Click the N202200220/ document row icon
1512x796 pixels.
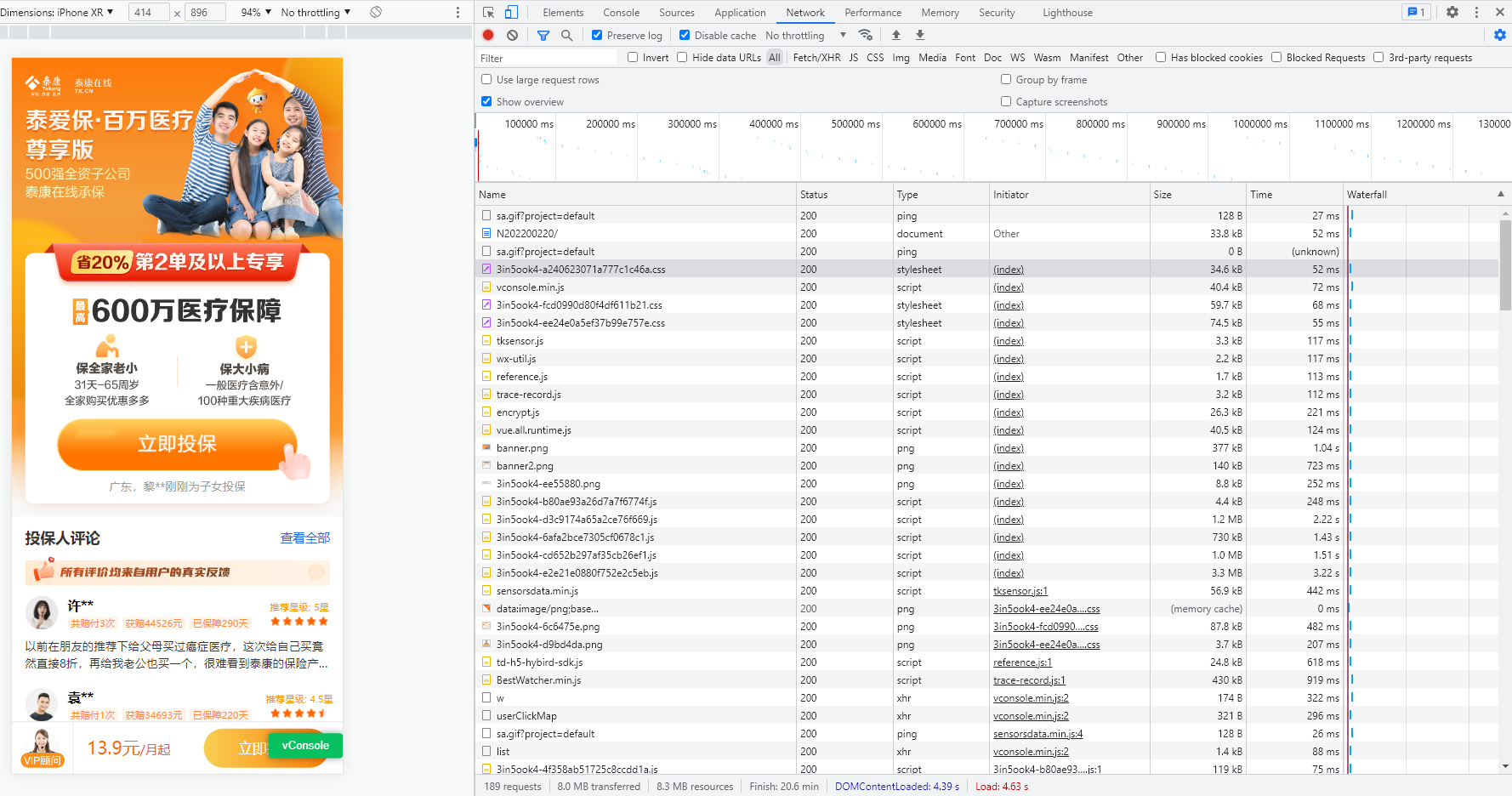[x=486, y=233]
